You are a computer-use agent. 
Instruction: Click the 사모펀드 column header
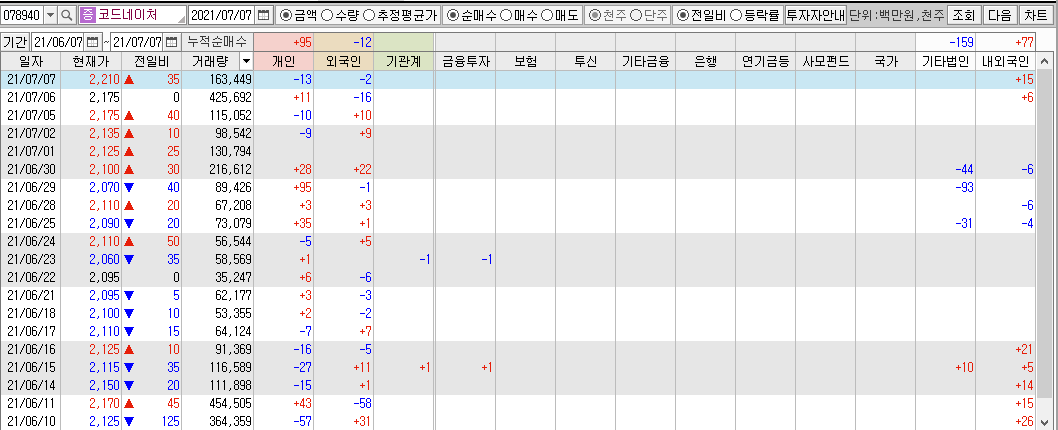[x=825, y=62]
